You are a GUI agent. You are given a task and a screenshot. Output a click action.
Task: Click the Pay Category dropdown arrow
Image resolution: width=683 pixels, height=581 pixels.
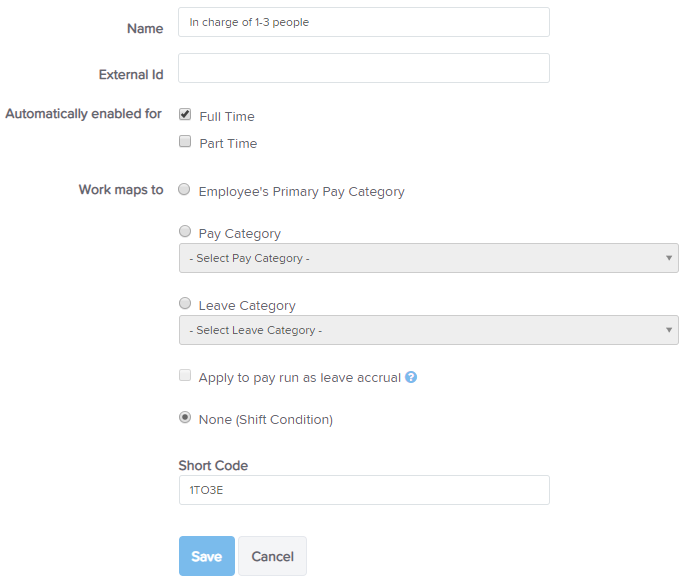669,258
